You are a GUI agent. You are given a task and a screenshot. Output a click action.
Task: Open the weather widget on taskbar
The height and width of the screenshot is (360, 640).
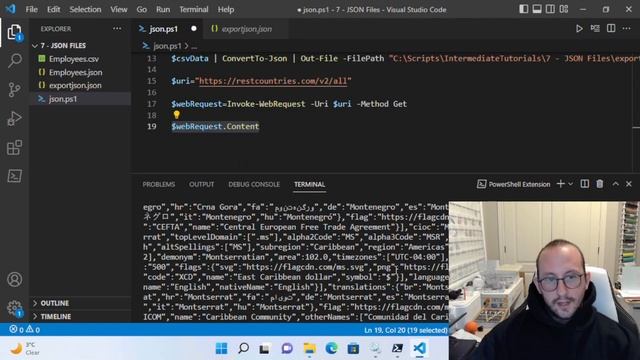pyautogui.click(x=25, y=349)
